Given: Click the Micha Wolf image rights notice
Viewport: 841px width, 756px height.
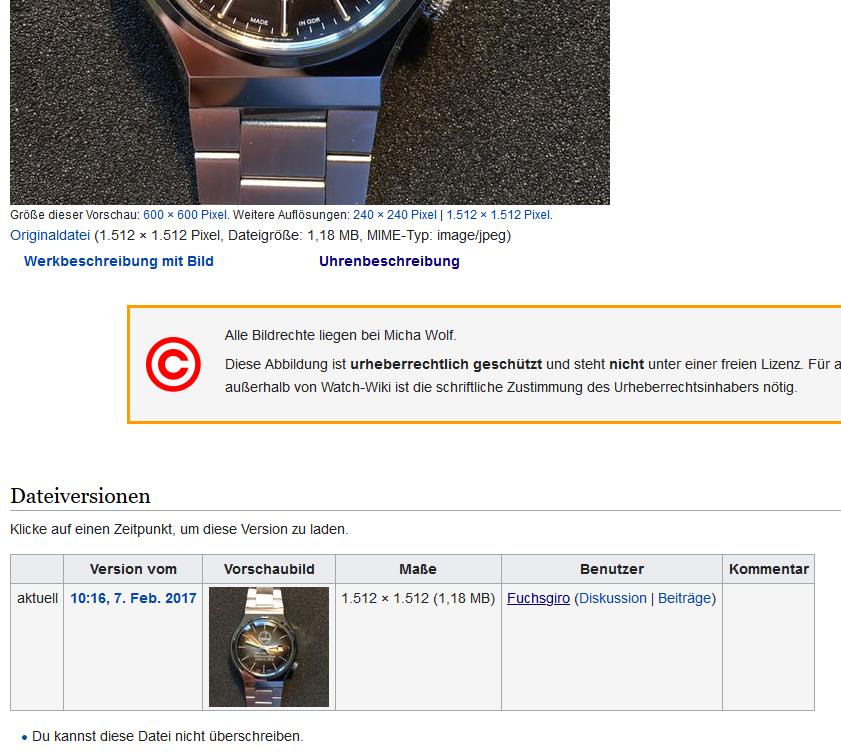Looking at the screenshot, I should coord(340,336).
